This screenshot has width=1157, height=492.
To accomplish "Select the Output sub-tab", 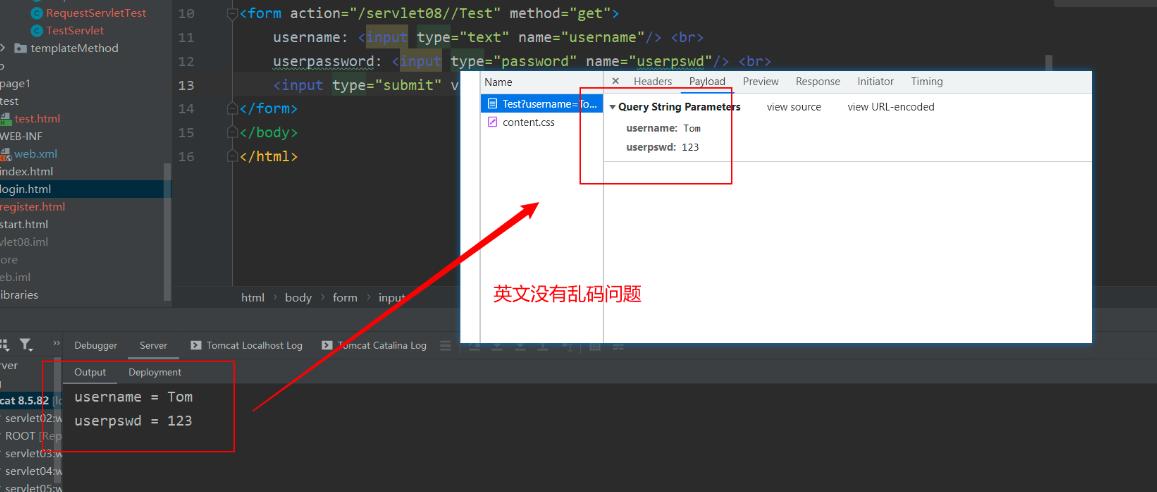I will click(x=90, y=373).
